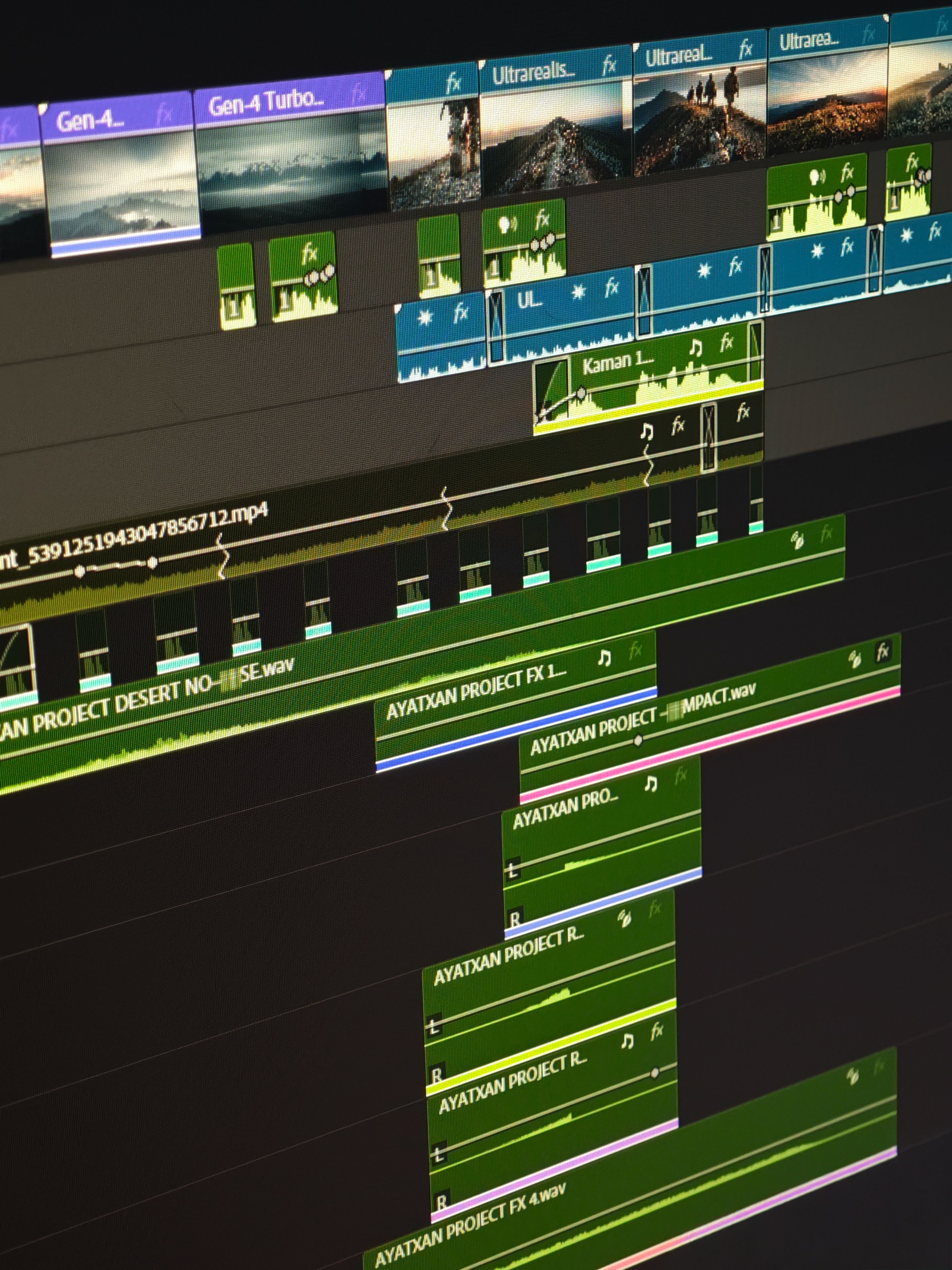
Task: Click the music note on the lavender-barred AYATXAN PROJECT R... clip
Action: coord(628,1041)
